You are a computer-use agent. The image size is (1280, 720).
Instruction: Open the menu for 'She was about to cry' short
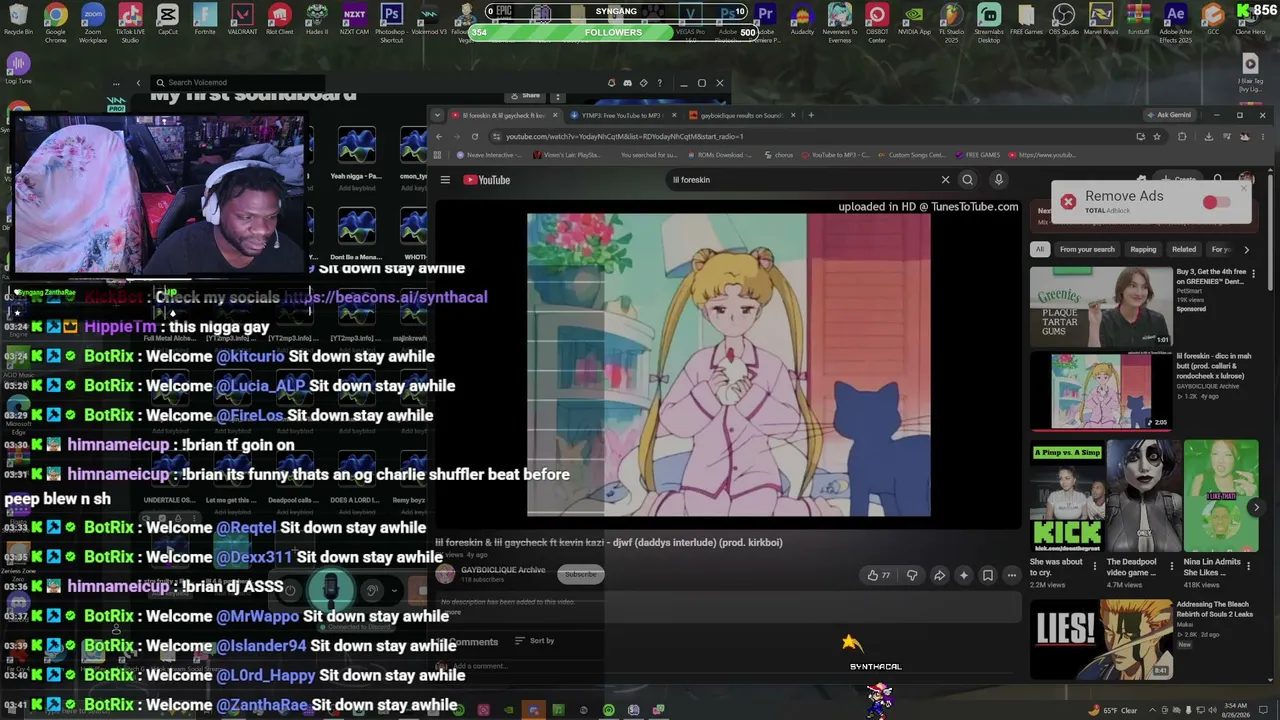click(x=1095, y=566)
